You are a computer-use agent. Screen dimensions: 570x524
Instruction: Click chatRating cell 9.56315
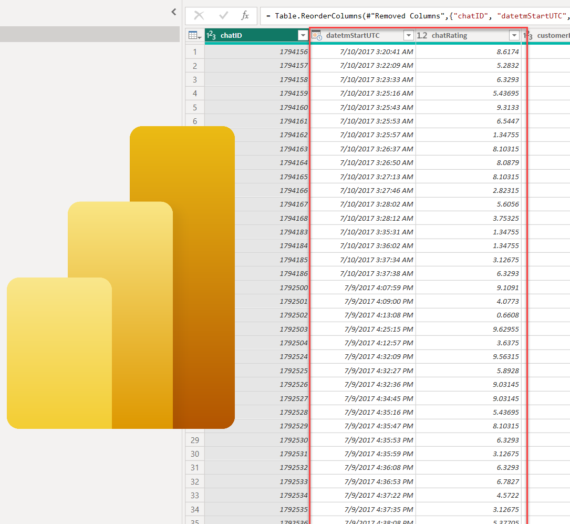(x=468, y=357)
